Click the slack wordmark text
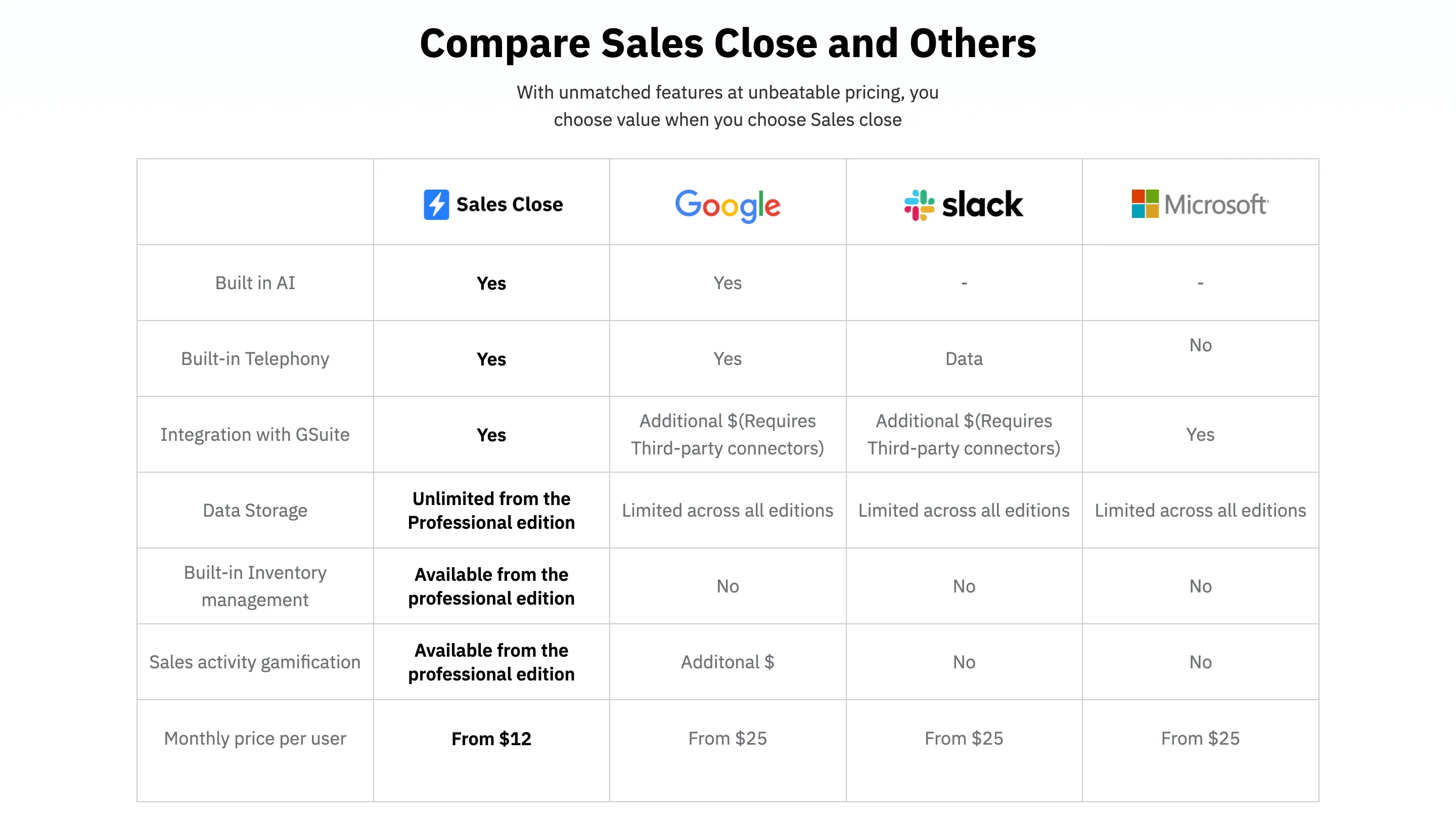Image resolution: width=1456 pixels, height=821 pixels. pos(982,205)
